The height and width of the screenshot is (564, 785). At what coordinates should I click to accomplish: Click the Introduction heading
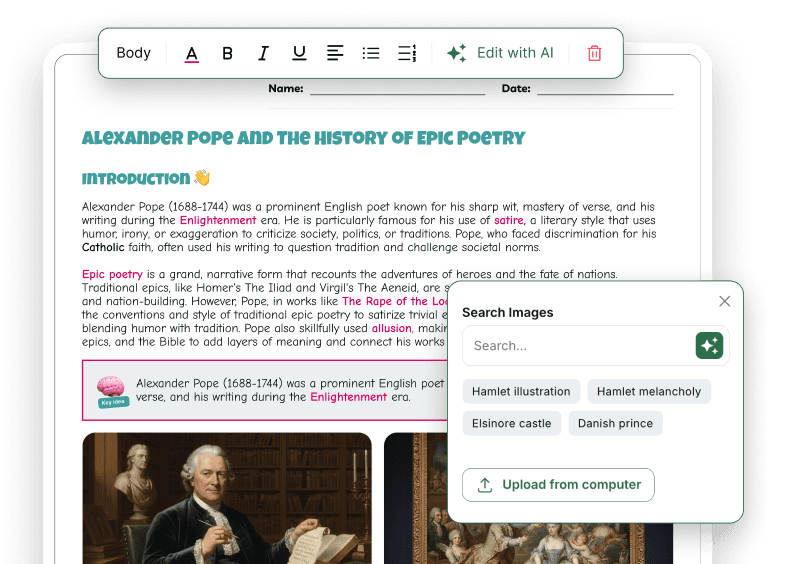pos(136,179)
